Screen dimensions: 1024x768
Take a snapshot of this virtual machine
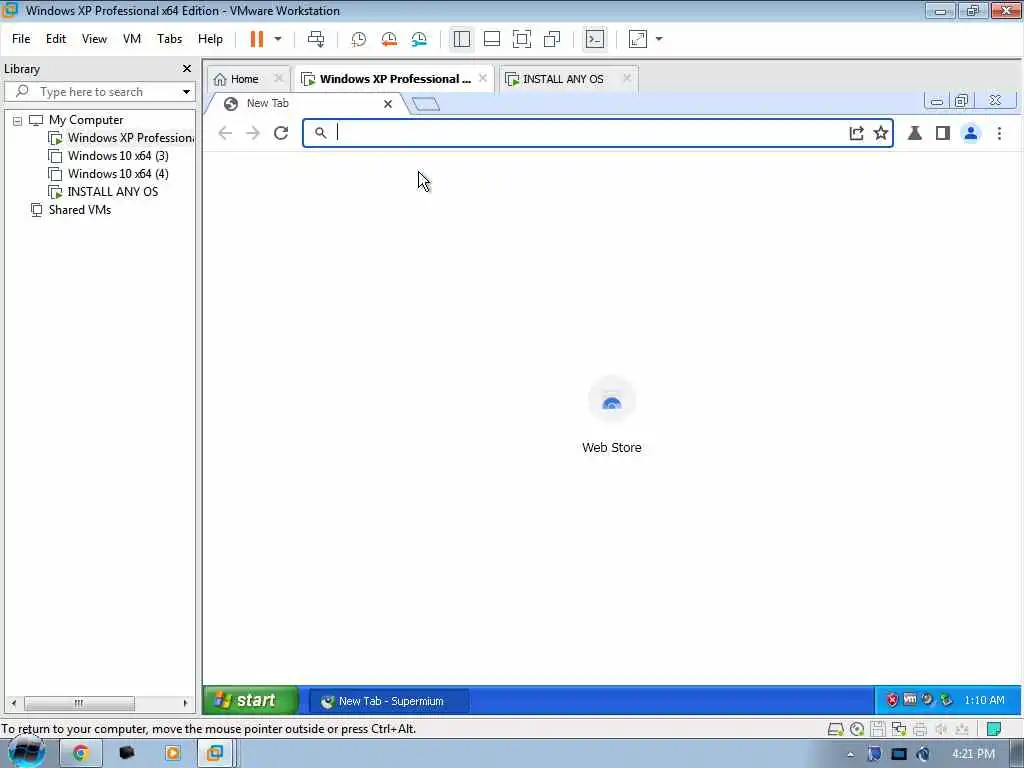(x=359, y=39)
